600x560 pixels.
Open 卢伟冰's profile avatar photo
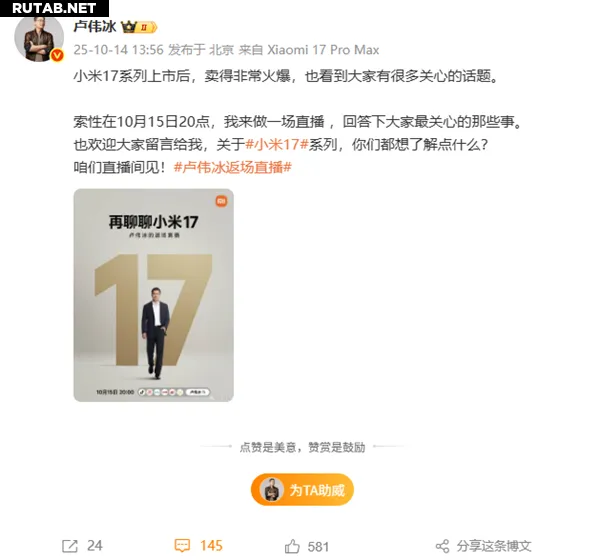39,38
